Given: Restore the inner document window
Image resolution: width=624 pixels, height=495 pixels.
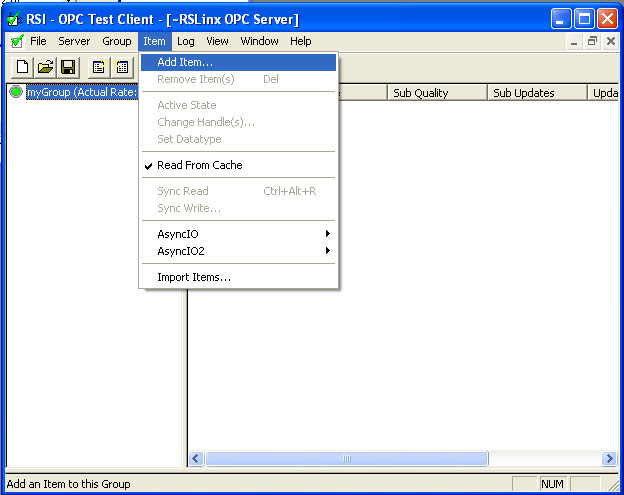Looking at the screenshot, I should 593,41.
